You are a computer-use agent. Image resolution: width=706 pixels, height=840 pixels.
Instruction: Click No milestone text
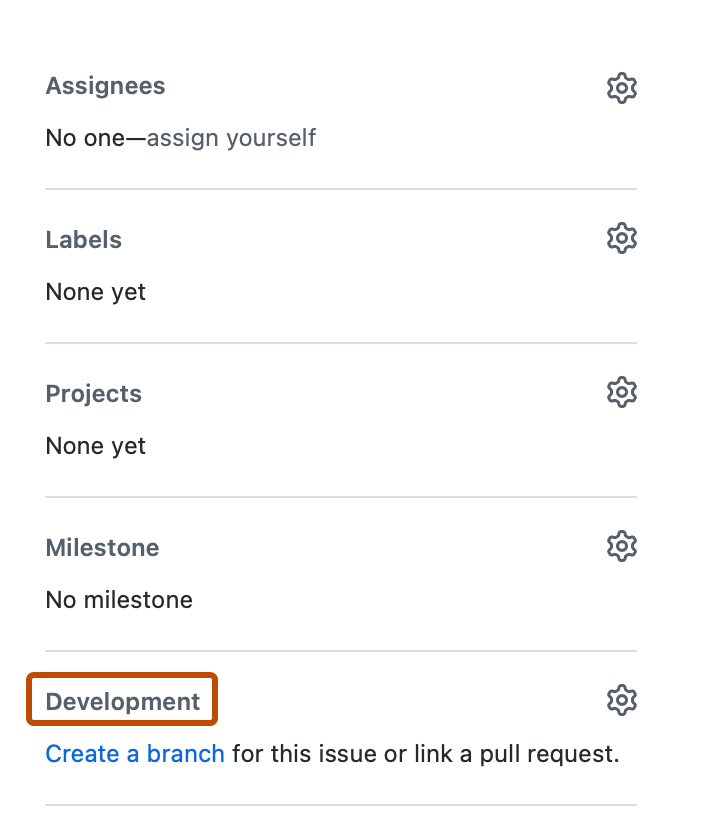pos(118,600)
